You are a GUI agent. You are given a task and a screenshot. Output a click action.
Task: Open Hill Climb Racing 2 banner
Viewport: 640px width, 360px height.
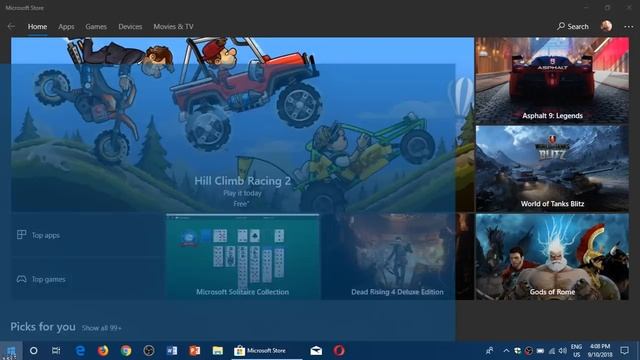coord(242,124)
